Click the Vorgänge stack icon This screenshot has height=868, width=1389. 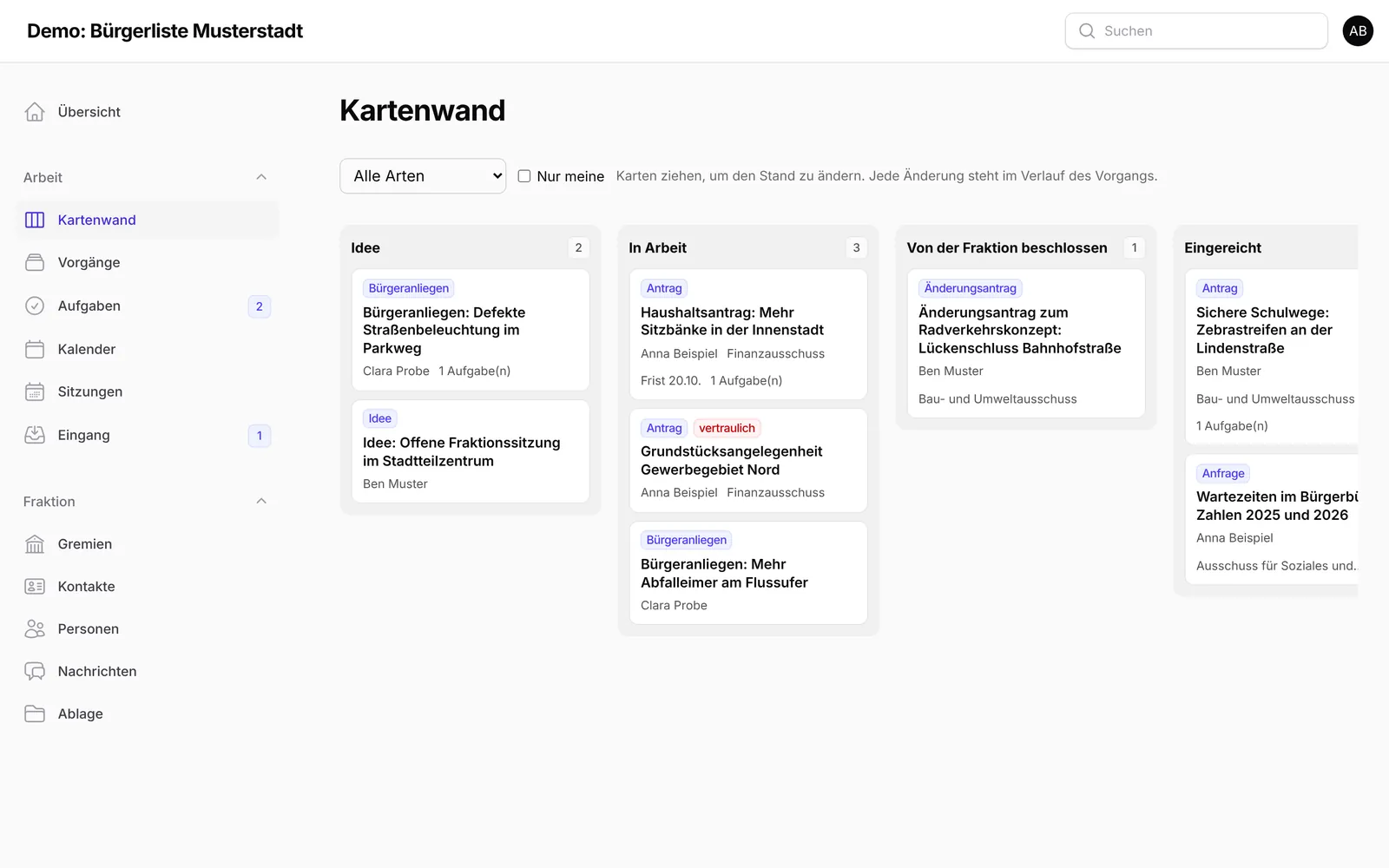pyautogui.click(x=35, y=262)
